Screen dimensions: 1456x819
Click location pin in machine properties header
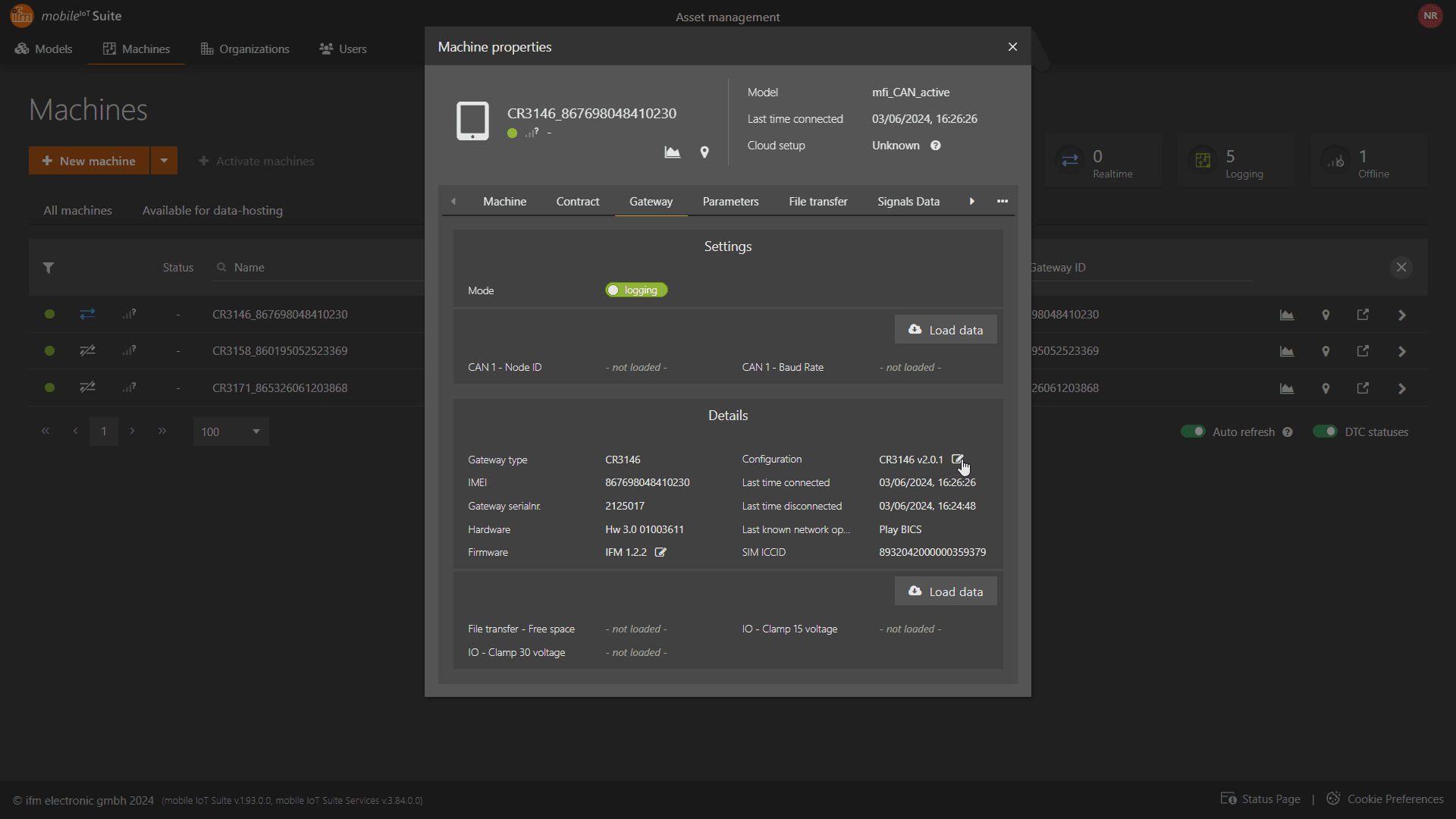point(704,152)
